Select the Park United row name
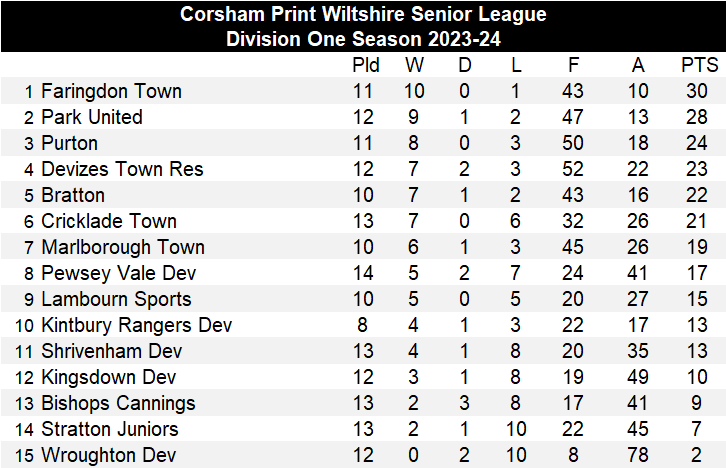Viewport: 726px width, 468px height. tap(92, 117)
